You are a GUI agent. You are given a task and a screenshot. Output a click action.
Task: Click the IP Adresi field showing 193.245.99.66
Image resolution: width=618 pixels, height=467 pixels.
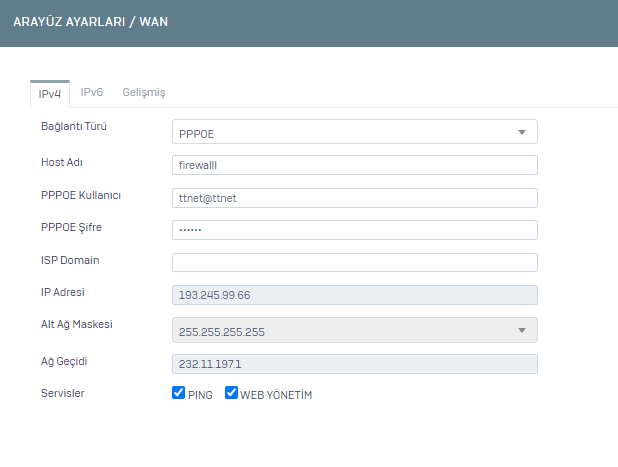pos(355,295)
